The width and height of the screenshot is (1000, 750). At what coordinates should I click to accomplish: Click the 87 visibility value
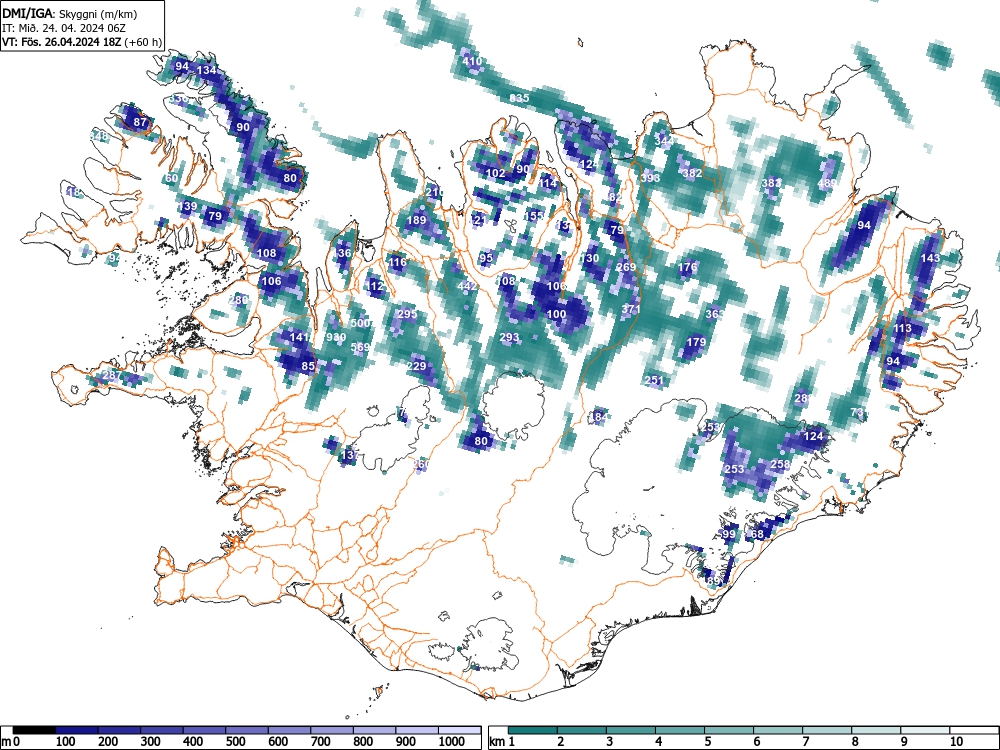click(140, 122)
